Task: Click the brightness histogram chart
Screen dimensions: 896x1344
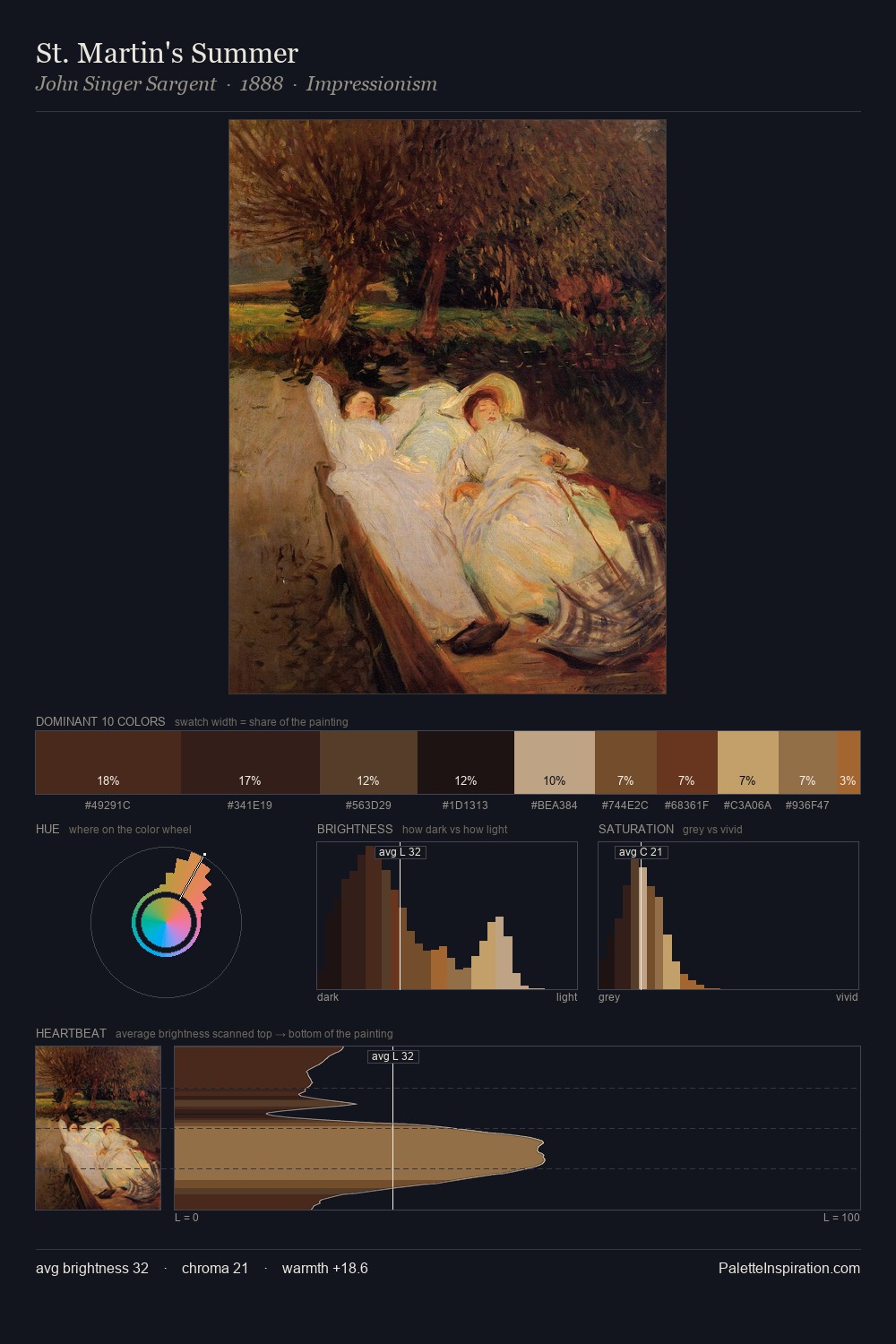Action: (447, 916)
